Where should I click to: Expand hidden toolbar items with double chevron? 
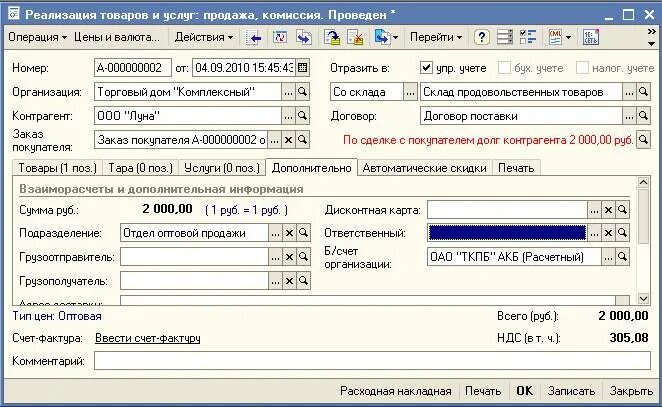pyautogui.click(x=651, y=32)
